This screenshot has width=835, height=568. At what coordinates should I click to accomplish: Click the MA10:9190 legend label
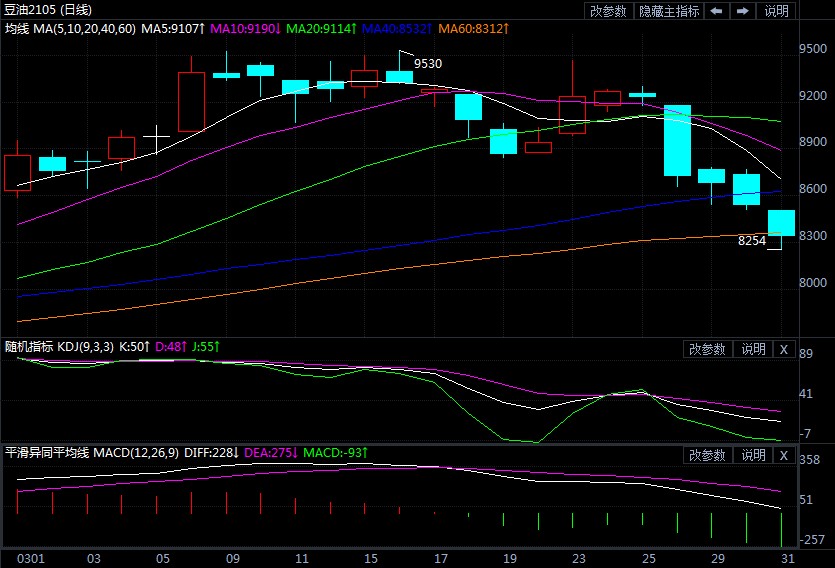pyautogui.click(x=249, y=29)
